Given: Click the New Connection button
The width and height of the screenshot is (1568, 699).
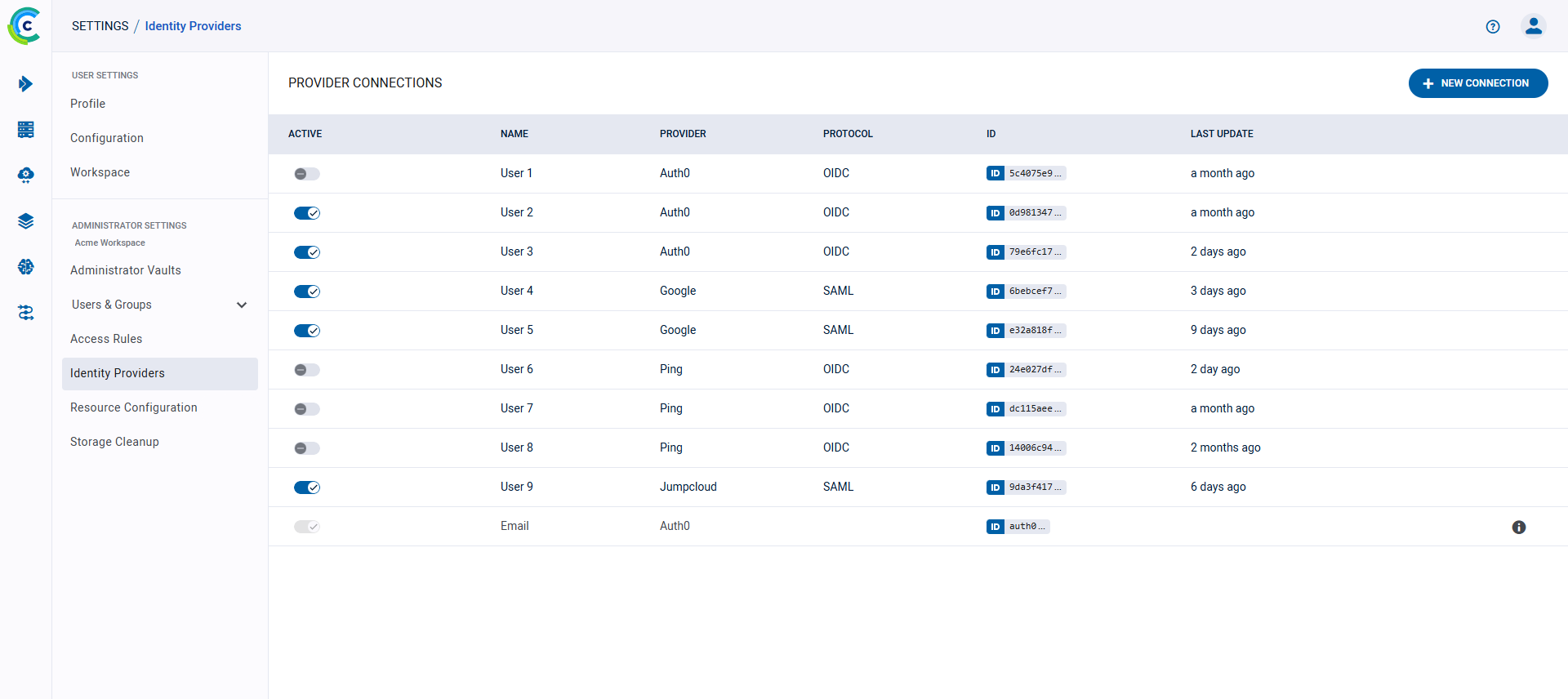Looking at the screenshot, I should click(x=1477, y=83).
